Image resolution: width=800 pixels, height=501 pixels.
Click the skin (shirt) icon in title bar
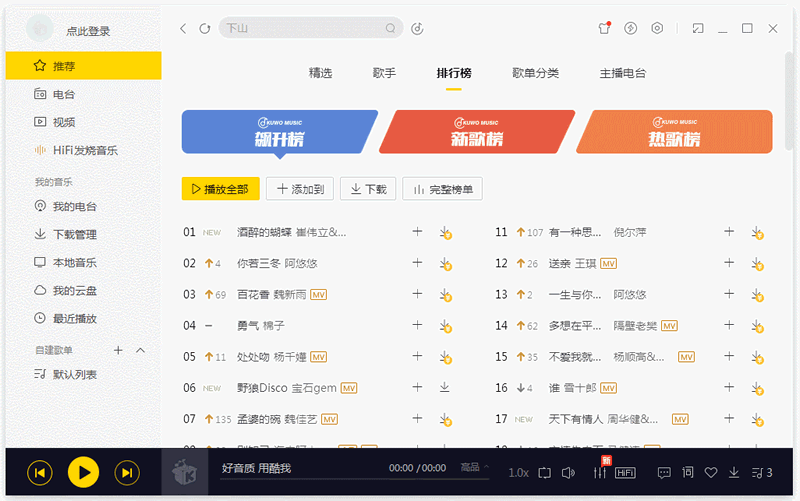pos(604,29)
